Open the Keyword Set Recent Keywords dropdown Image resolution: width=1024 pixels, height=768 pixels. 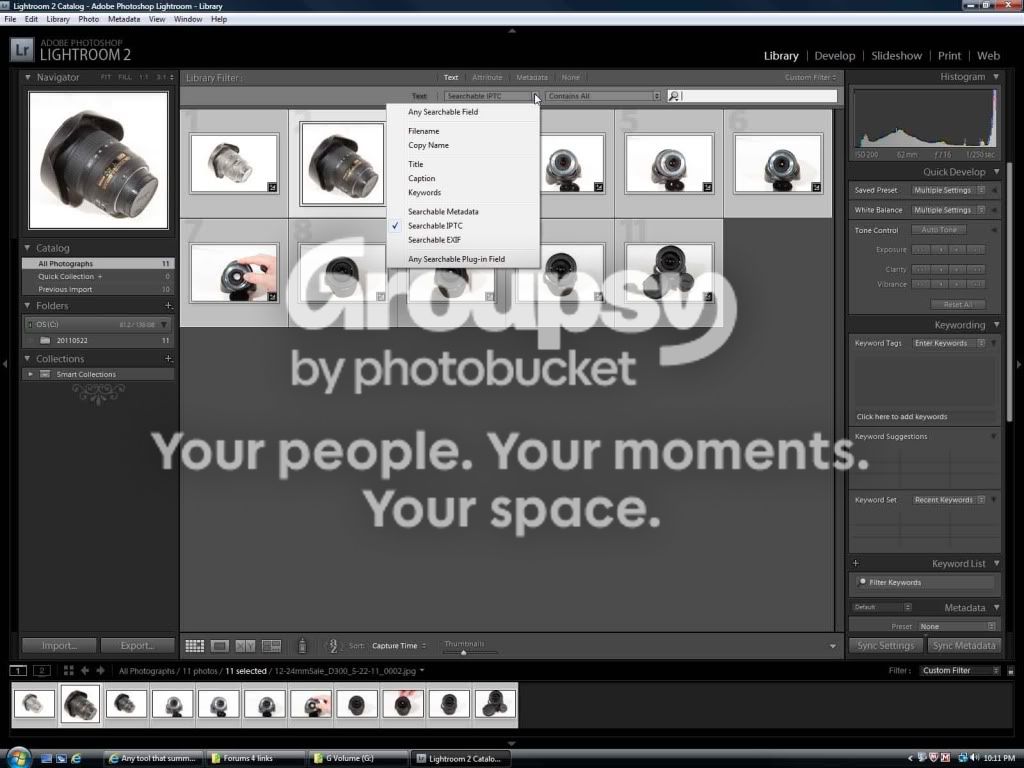pyautogui.click(x=948, y=500)
